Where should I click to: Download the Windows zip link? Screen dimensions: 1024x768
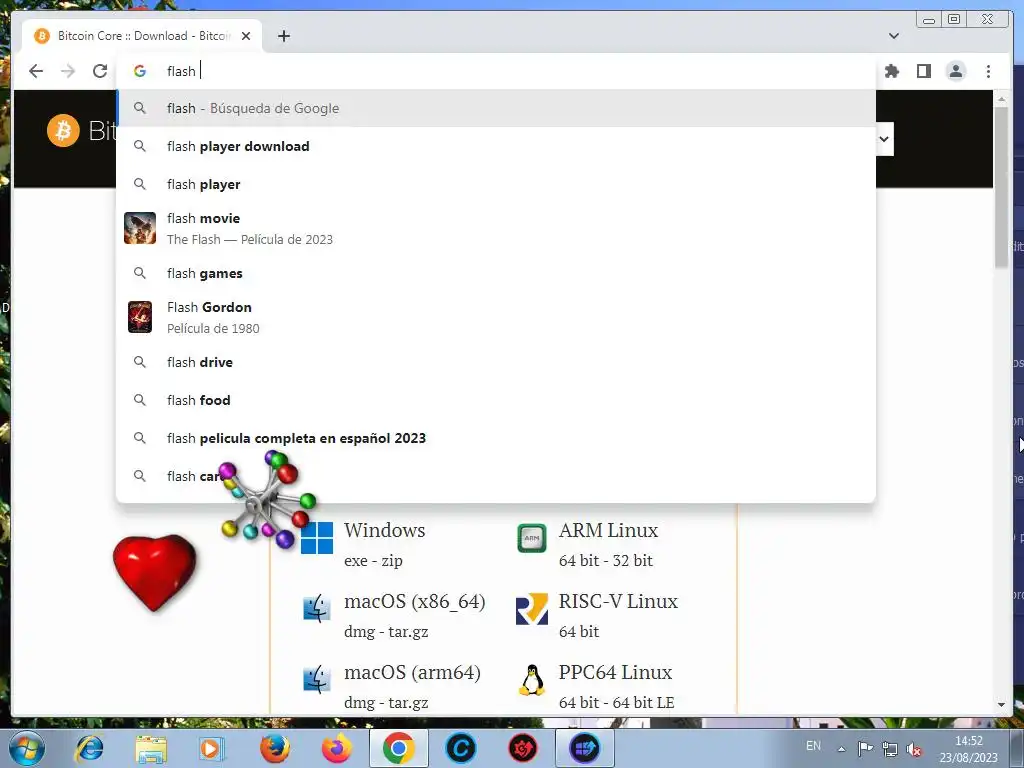392,560
